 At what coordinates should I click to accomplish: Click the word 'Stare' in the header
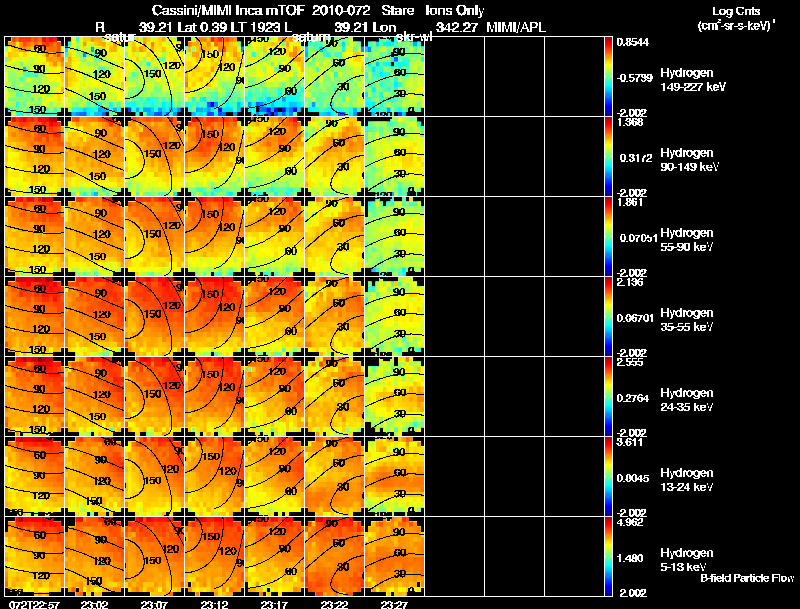coord(398,11)
